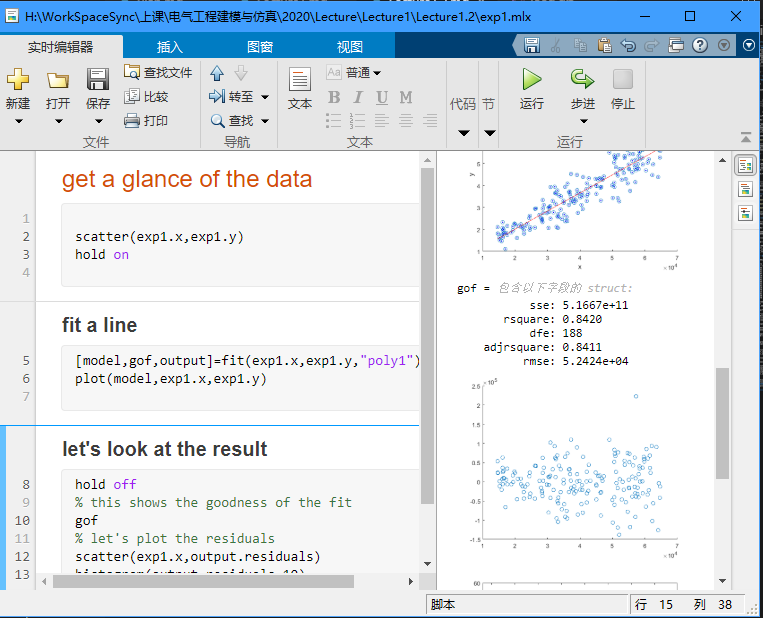
Task: Open the Insert (插入) ribbon tab
Action: 170,47
